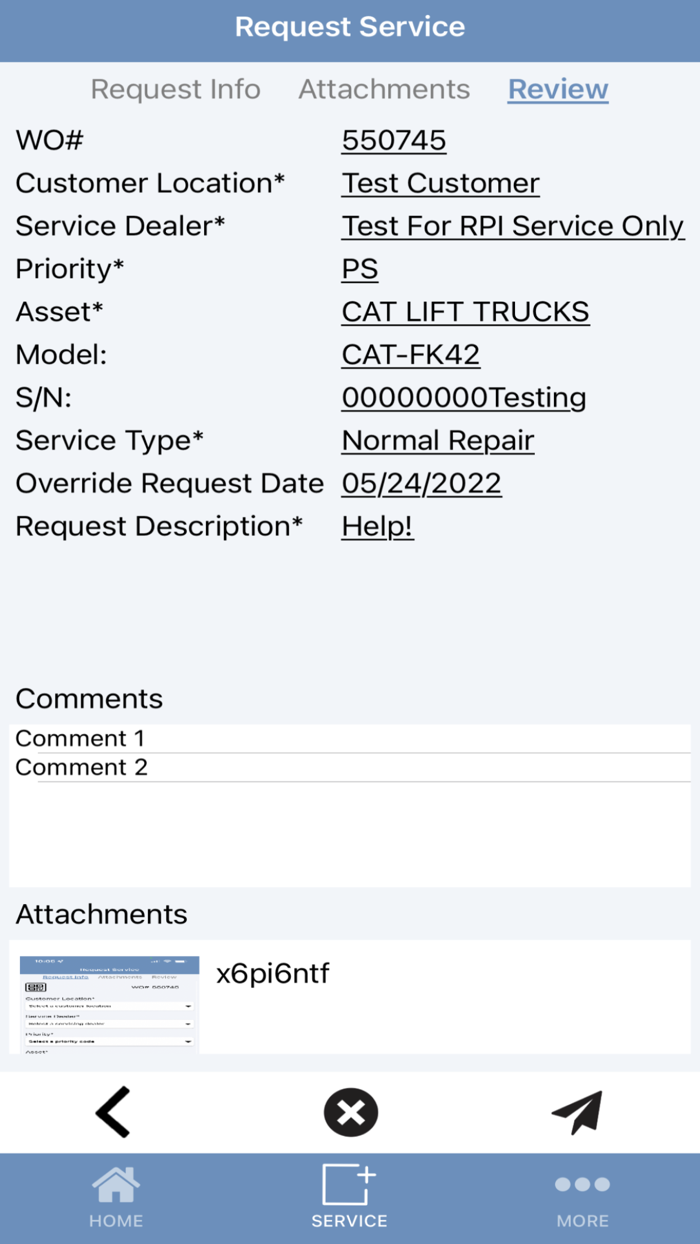Viewport: 700px width, 1244px height.
Task: Switch to the Request Info tab
Action: (176, 89)
